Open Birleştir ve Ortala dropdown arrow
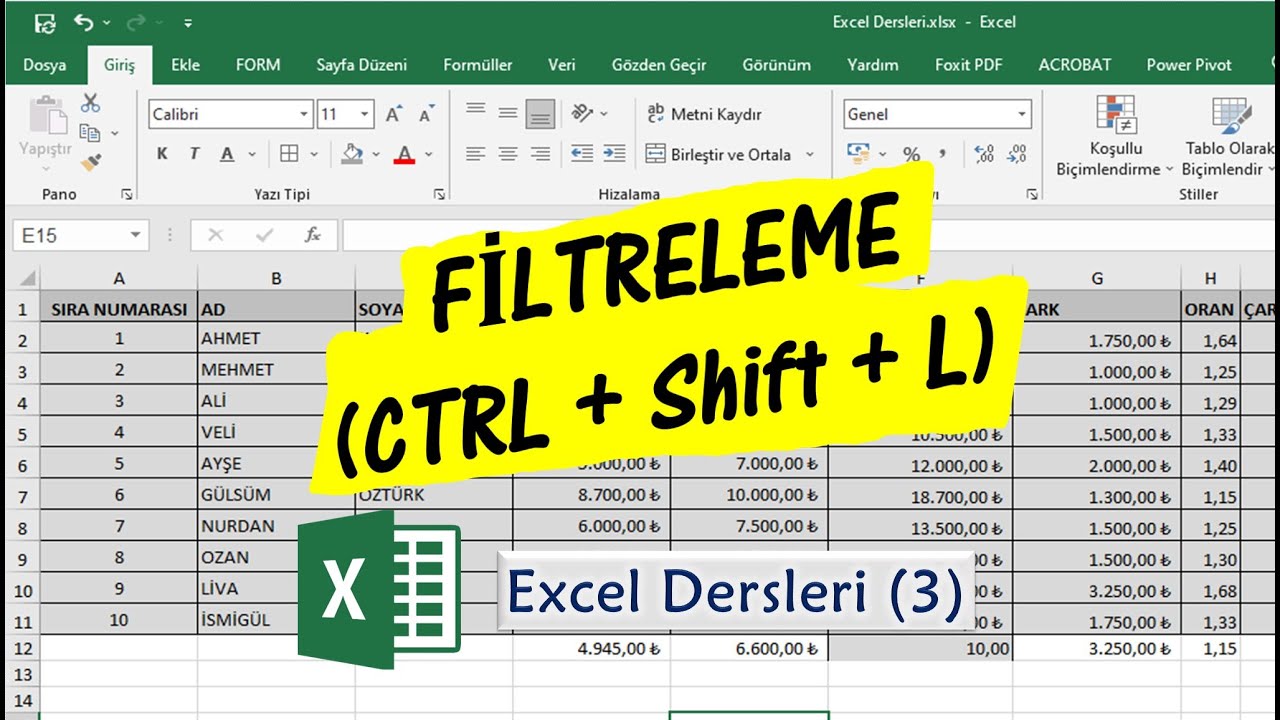Image resolution: width=1280 pixels, height=720 pixels. (809, 155)
